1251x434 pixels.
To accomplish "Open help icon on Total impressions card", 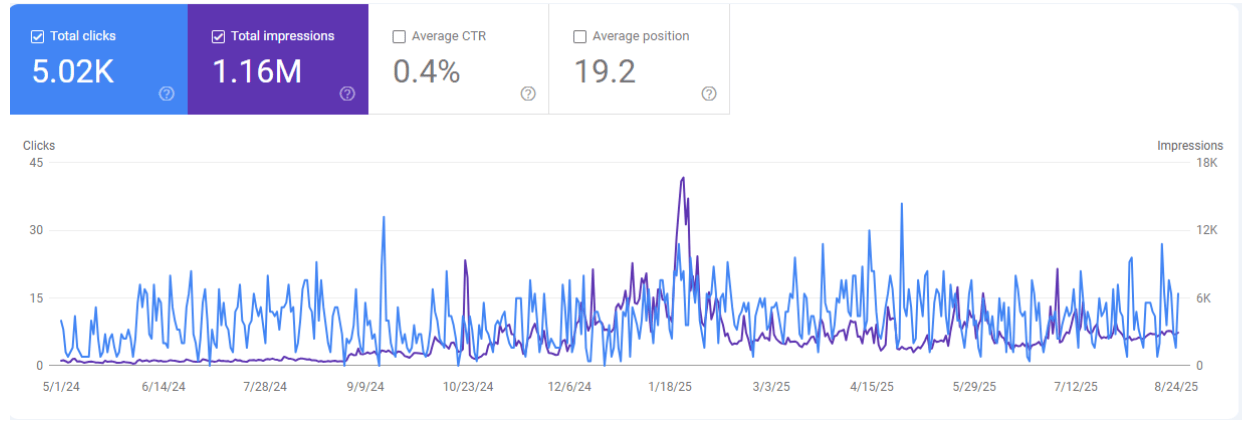I will (347, 94).
